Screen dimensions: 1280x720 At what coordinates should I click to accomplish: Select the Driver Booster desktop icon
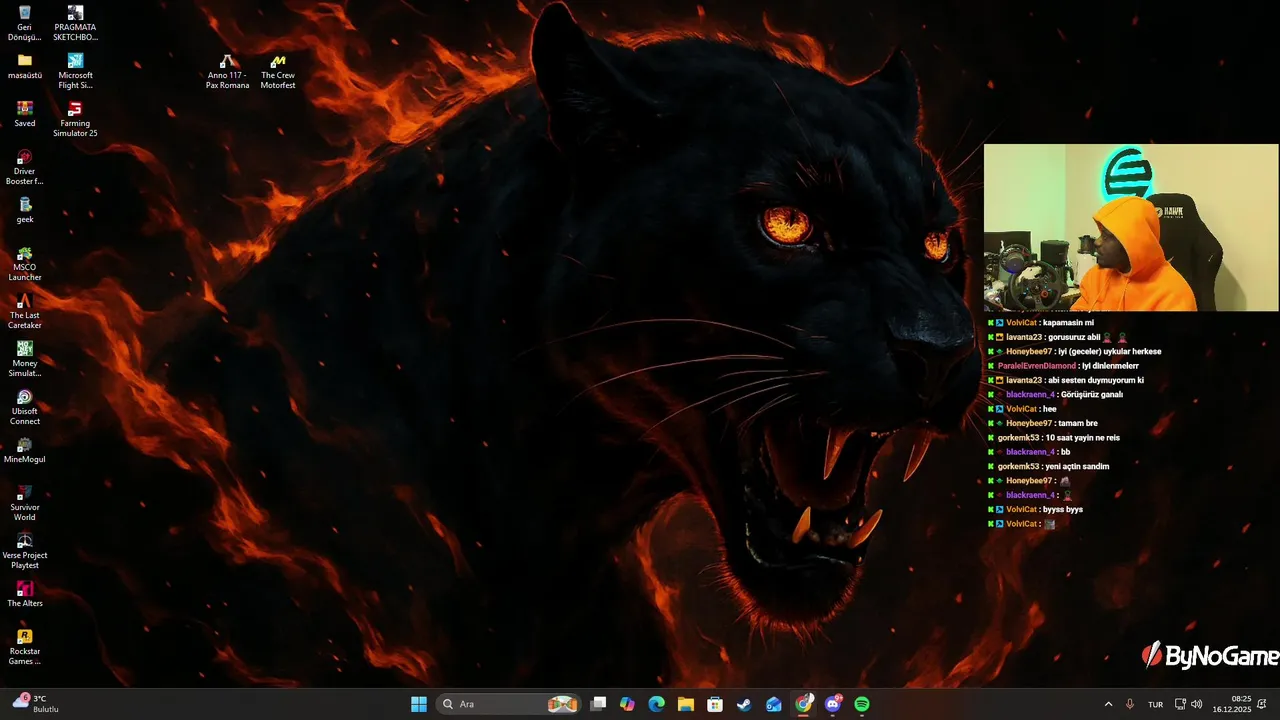(x=25, y=167)
